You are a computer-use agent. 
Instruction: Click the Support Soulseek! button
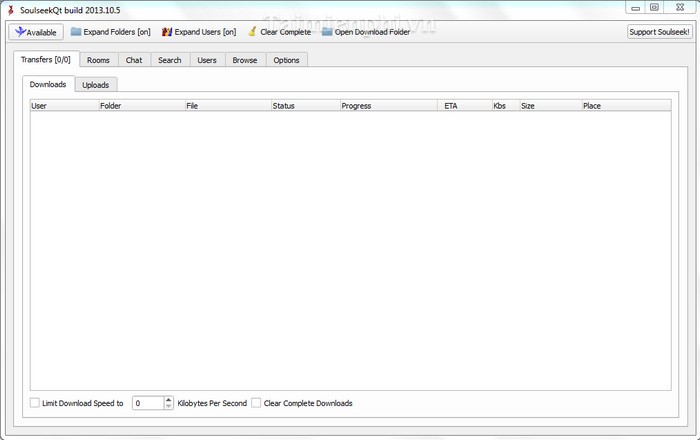tap(659, 32)
